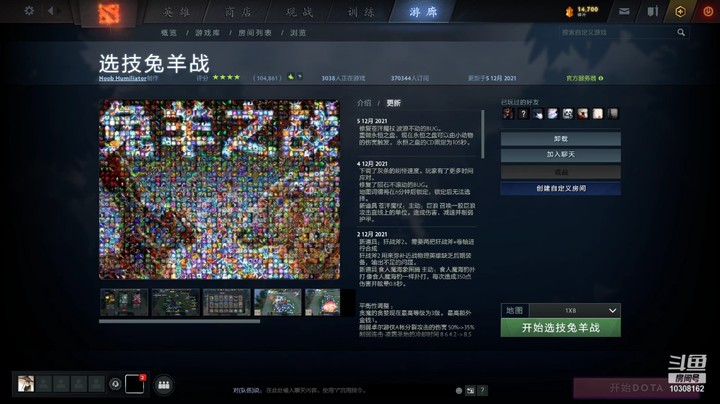The height and width of the screenshot is (404, 720).
Task: Click the 4 12月 2021 update heading
Action: [x=372, y=163]
